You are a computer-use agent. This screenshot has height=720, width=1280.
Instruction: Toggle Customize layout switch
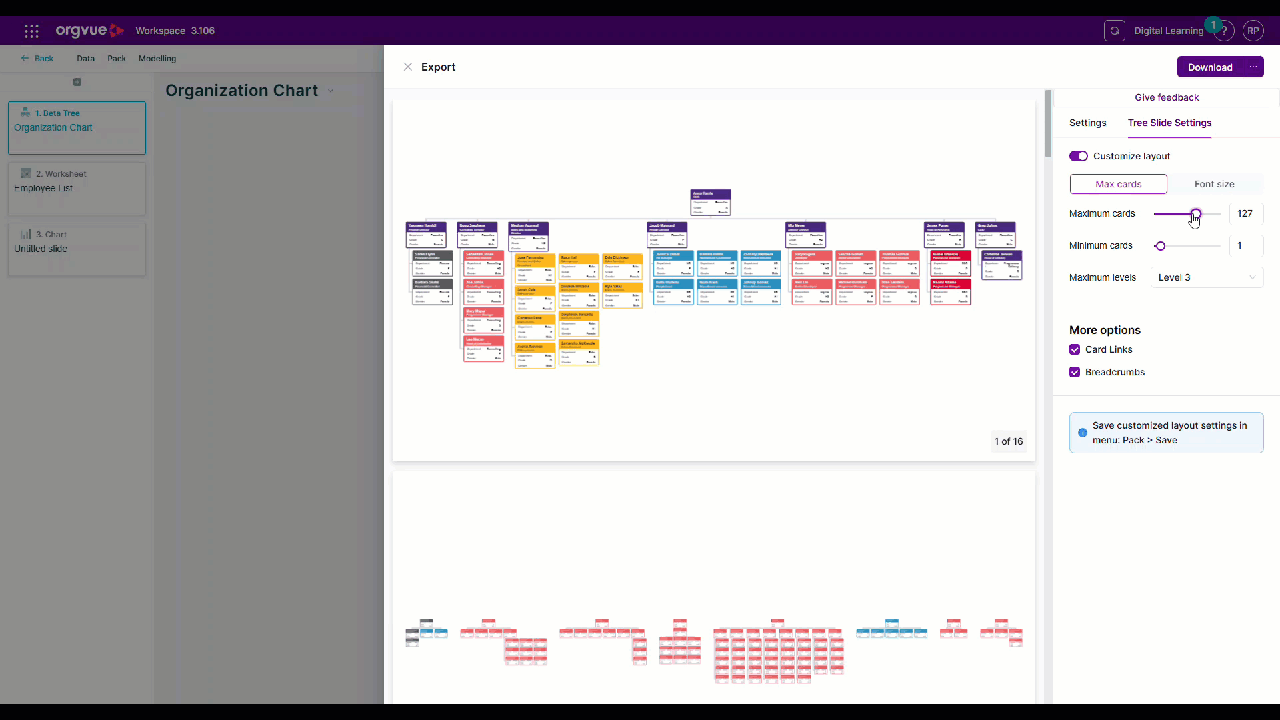tap(1078, 156)
